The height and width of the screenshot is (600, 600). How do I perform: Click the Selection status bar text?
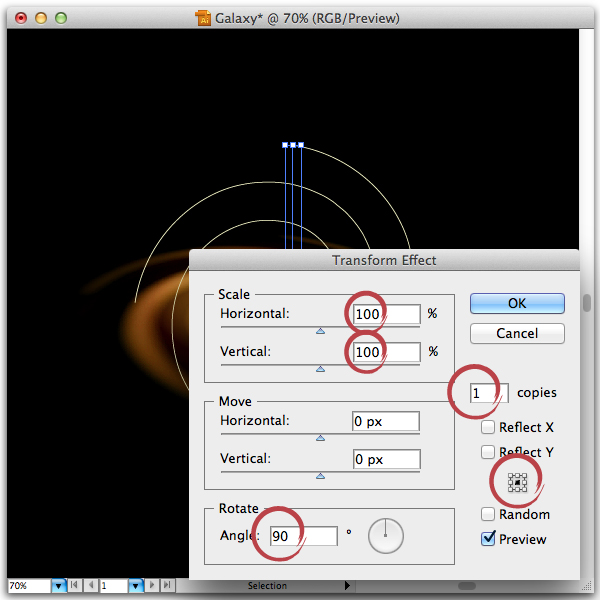267,585
